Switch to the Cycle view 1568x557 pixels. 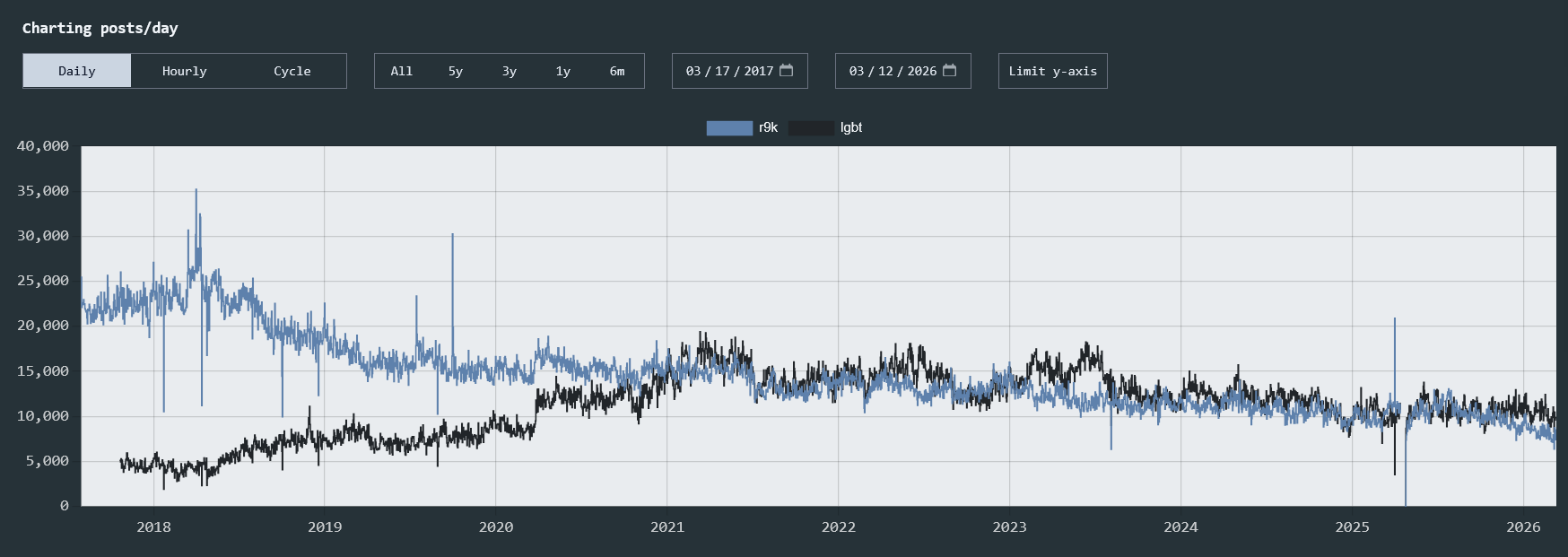pyautogui.click(x=292, y=71)
